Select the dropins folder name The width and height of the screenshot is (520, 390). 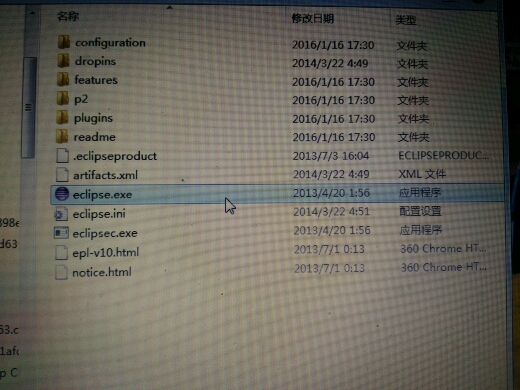95,62
